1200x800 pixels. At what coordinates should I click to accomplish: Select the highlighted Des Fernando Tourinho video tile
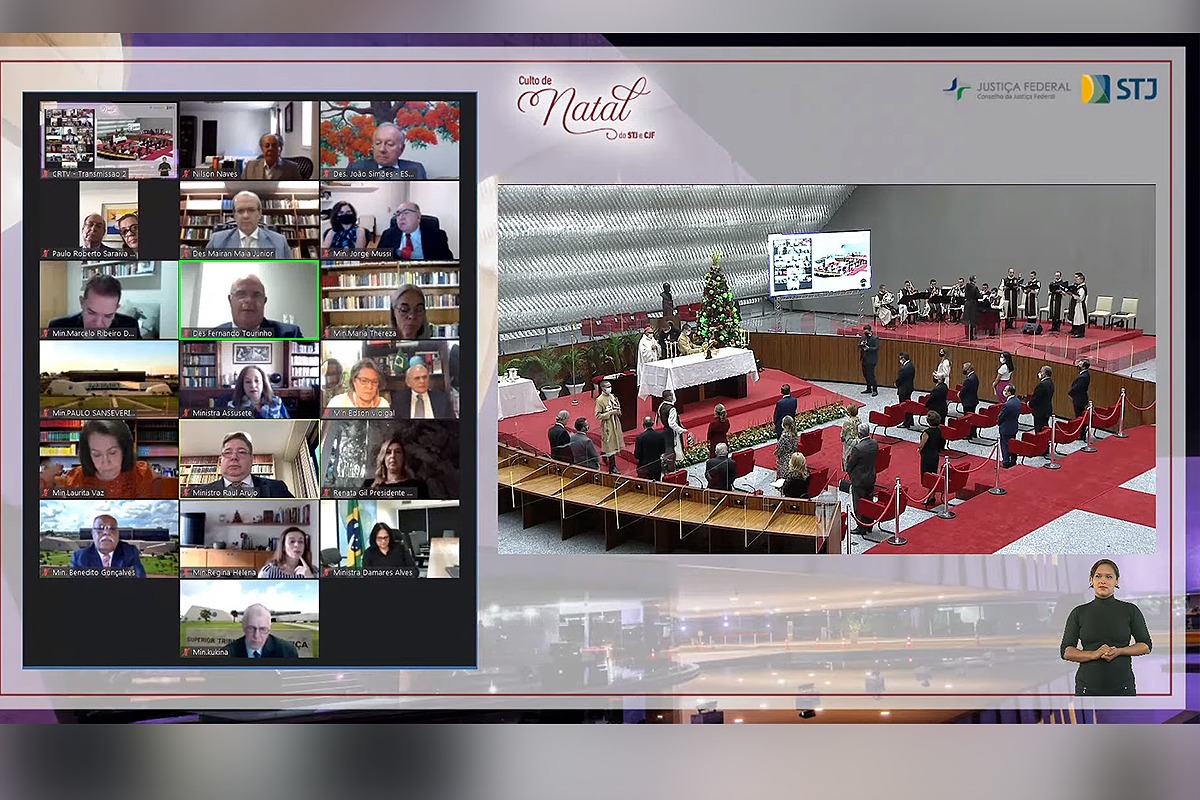[249, 299]
